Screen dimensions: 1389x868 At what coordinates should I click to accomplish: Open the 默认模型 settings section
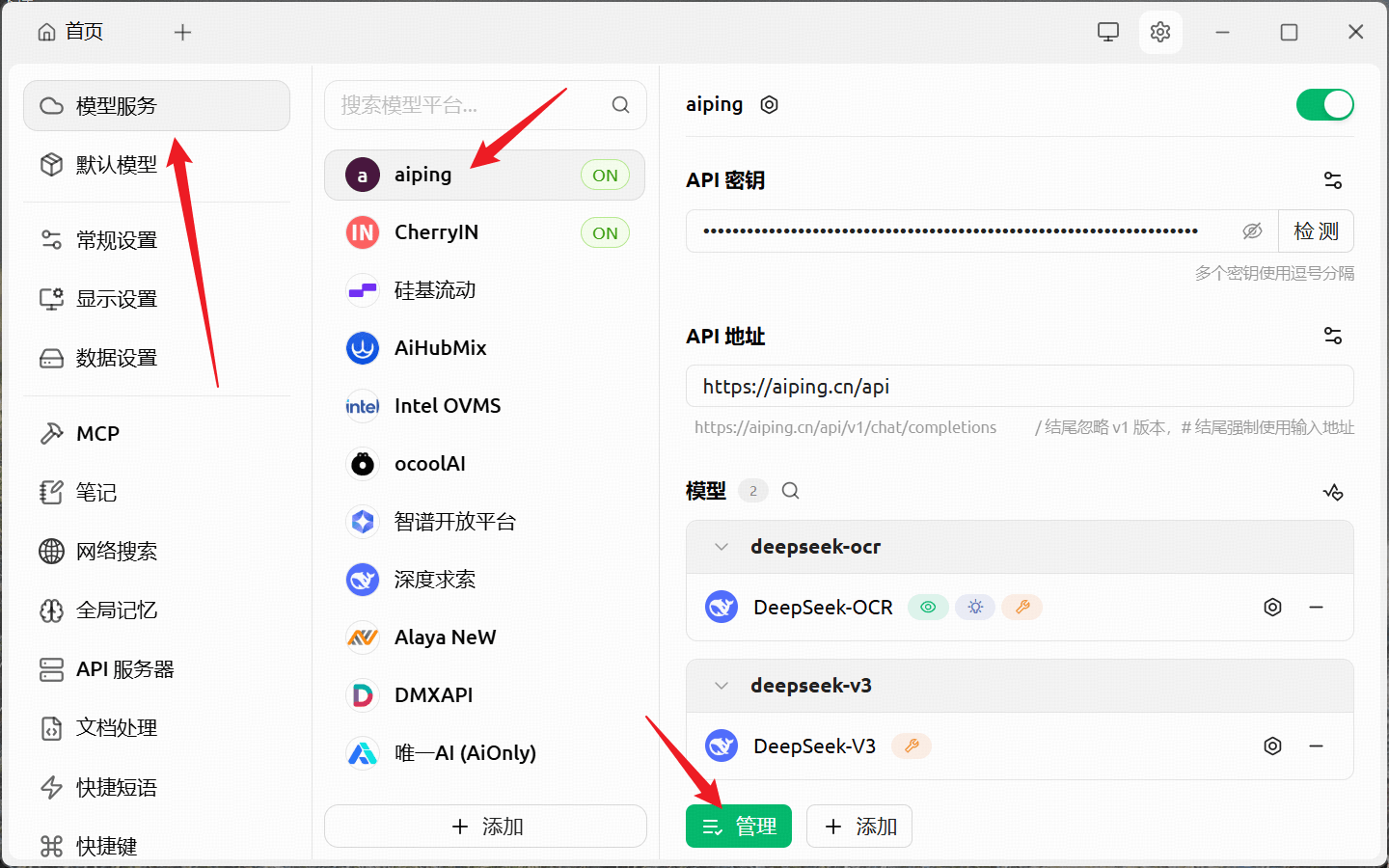(116, 165)
